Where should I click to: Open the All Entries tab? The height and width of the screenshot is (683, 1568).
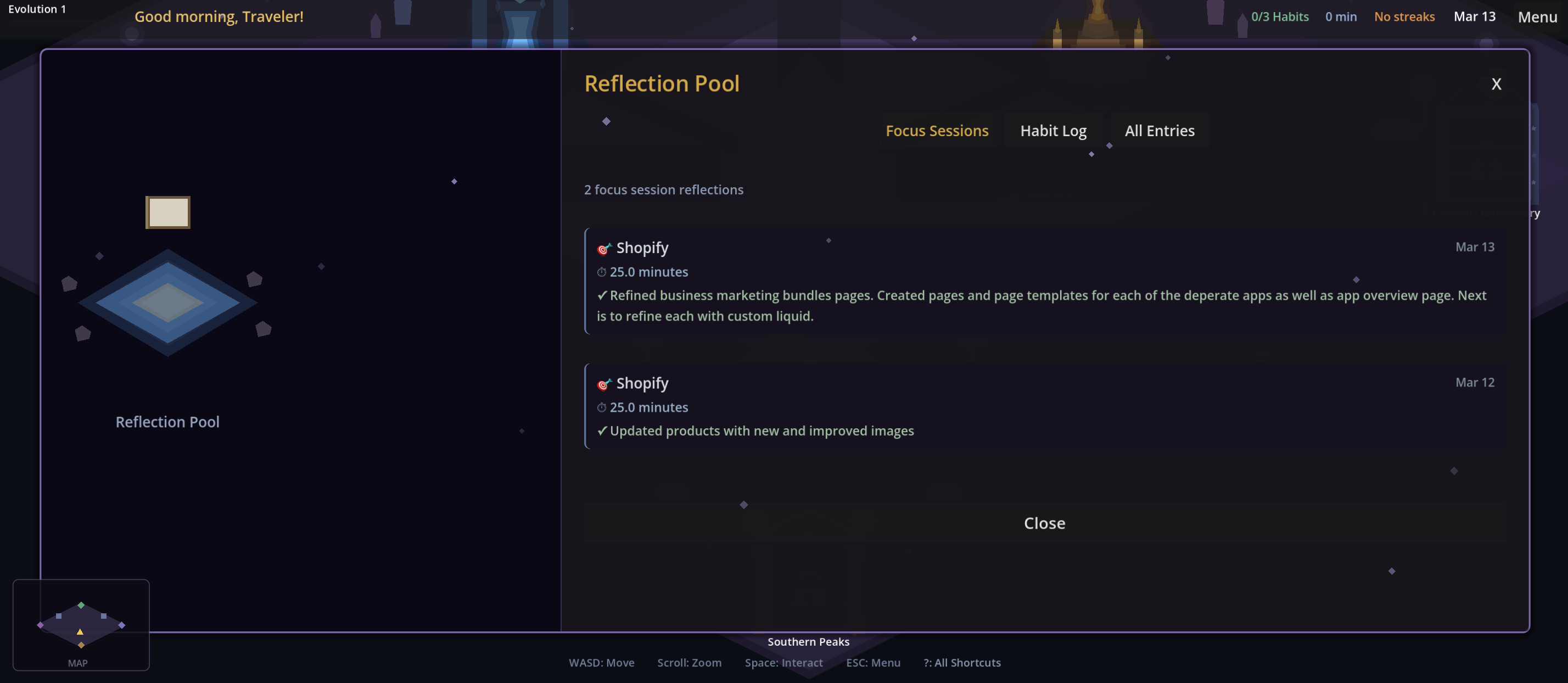1159,131
